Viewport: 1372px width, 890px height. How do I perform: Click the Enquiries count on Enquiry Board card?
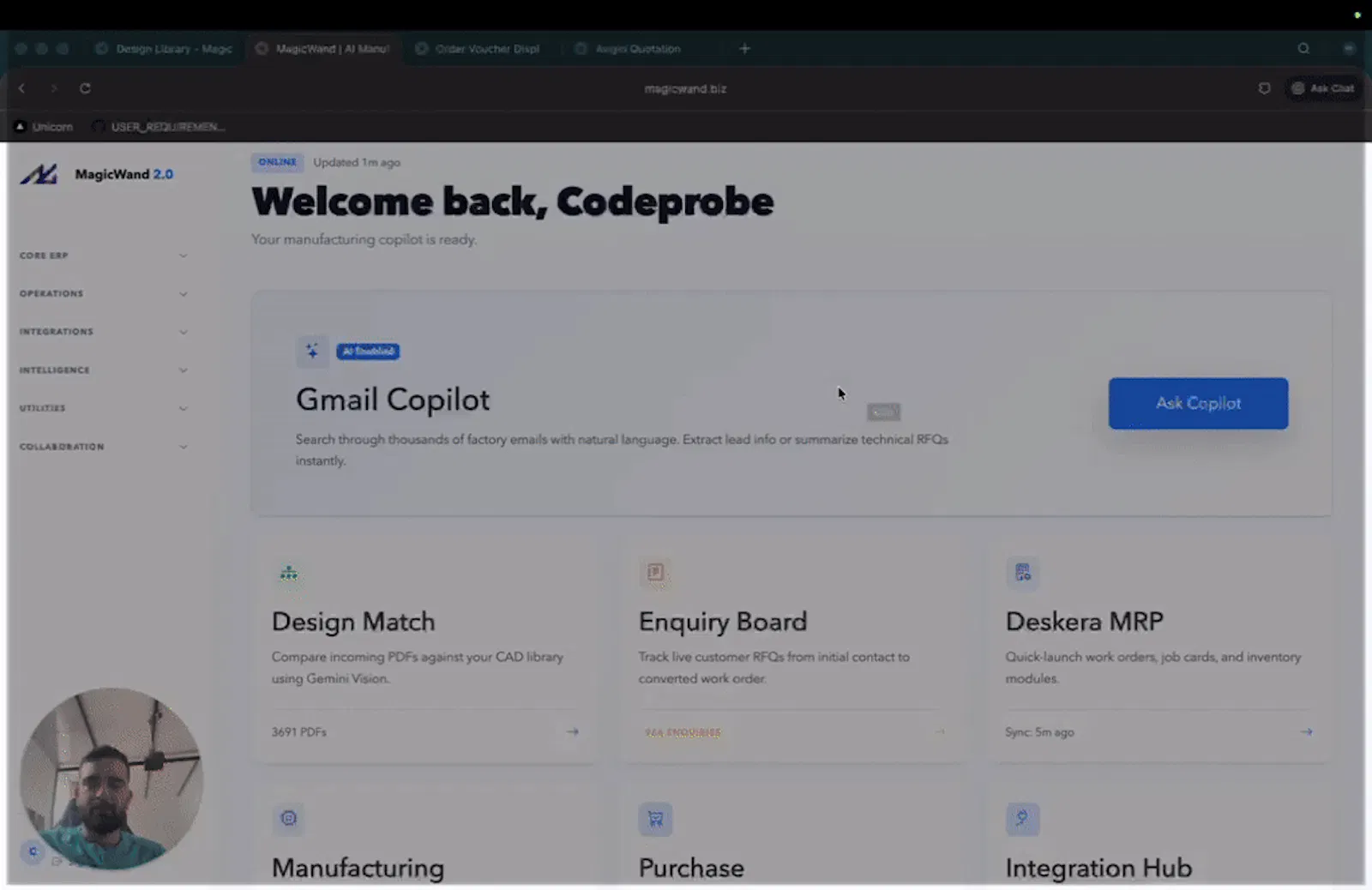click(683, 732)
